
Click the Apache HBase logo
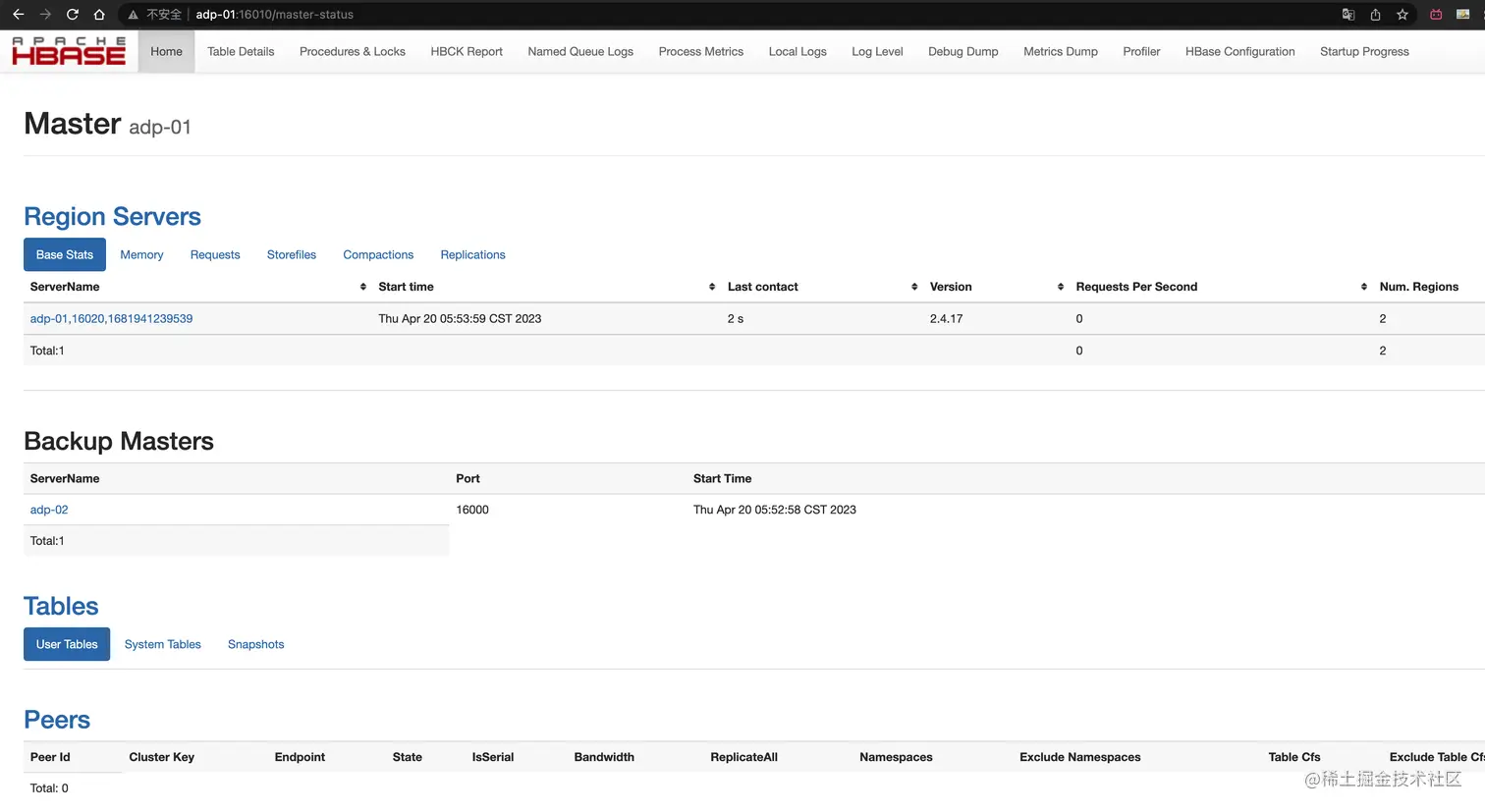pos(68,51)
